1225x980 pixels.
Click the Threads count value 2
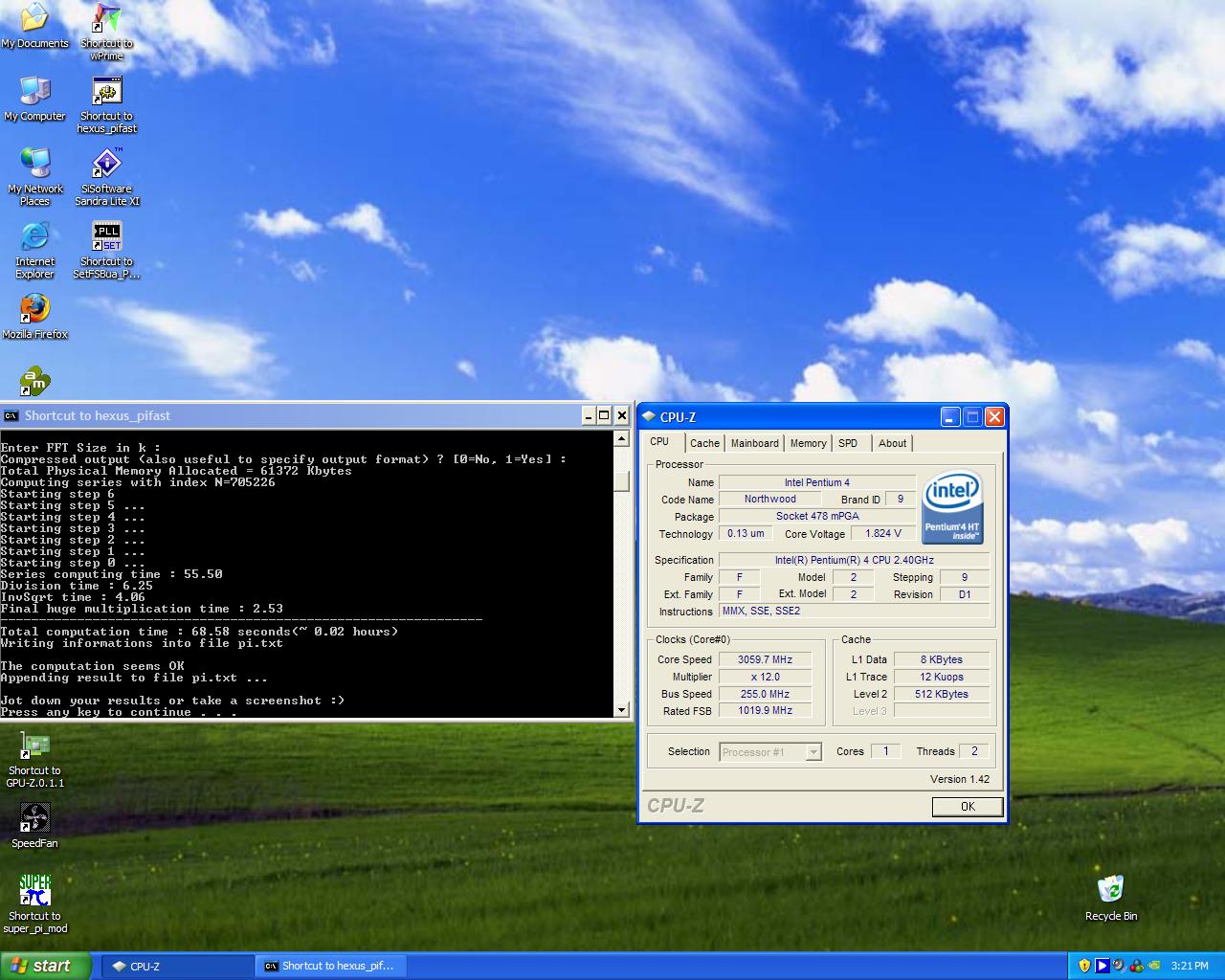coord(974,751)
